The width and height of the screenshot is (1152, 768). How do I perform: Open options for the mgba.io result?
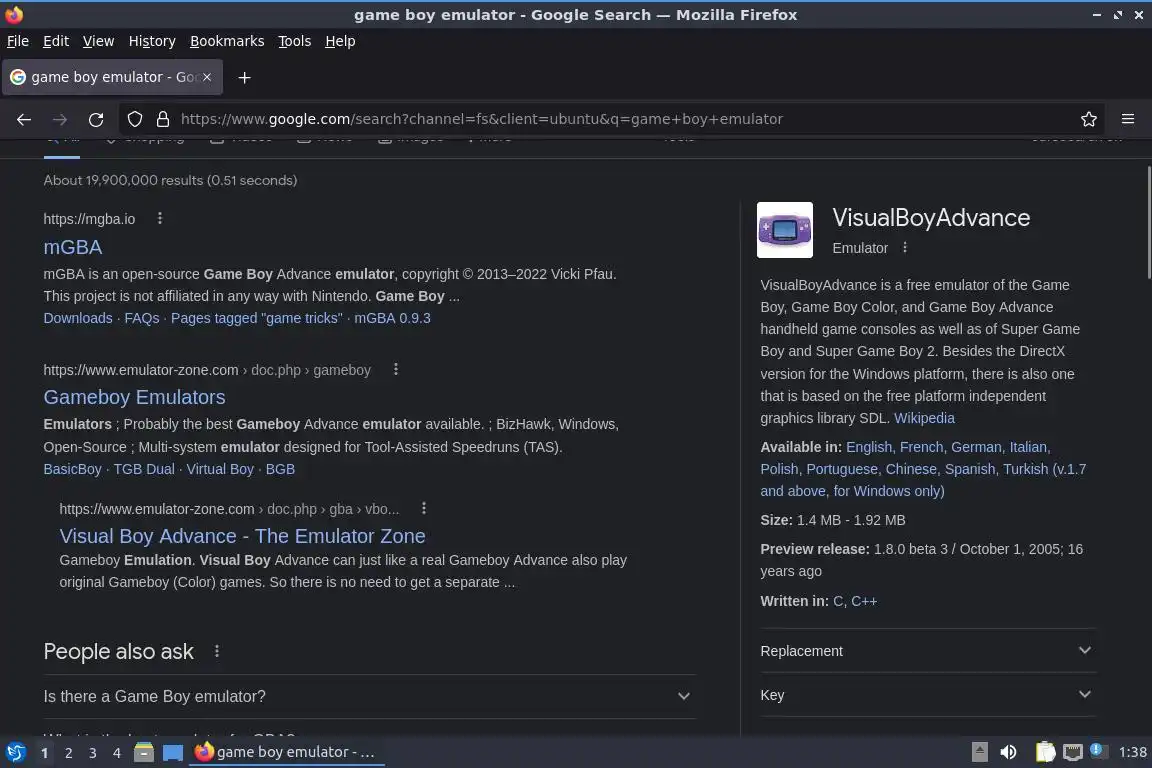(x=159, y=218)
